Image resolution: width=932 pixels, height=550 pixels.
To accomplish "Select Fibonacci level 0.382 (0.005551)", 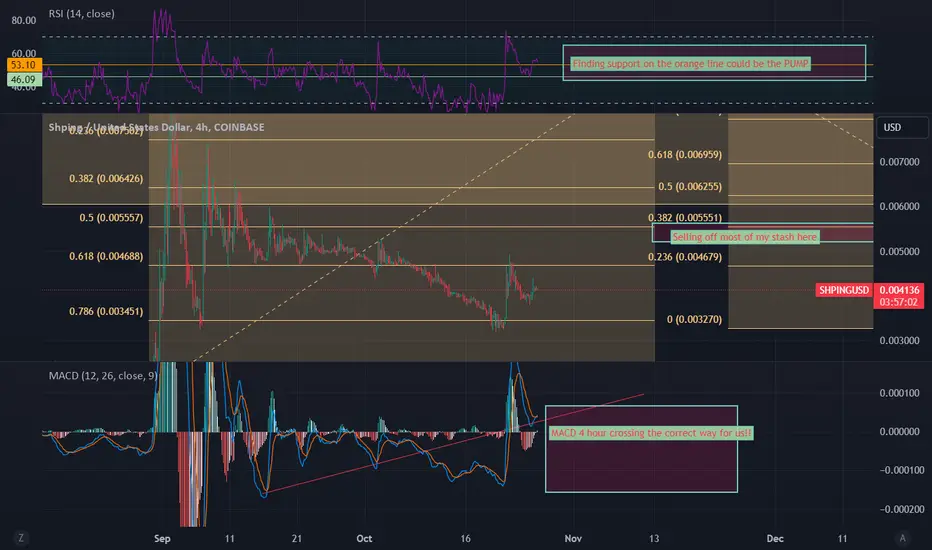I will pyautogui.click(x=685, y=218).
